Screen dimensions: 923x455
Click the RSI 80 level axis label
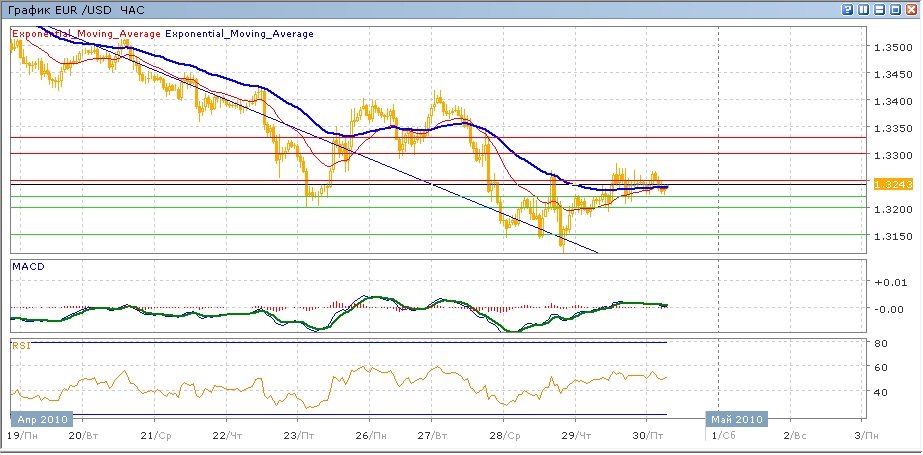point(882,344)
